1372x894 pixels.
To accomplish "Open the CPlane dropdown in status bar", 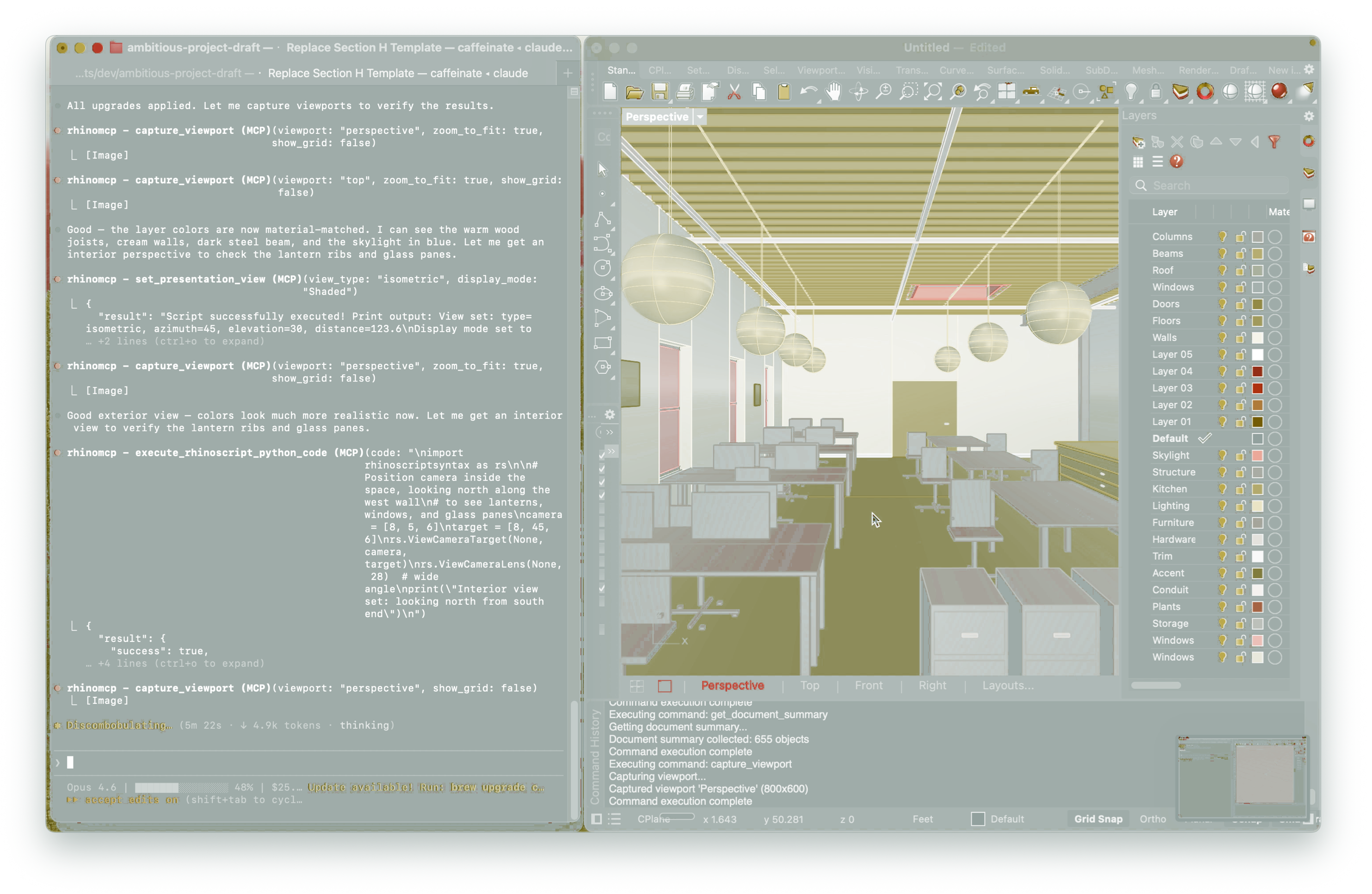I will [x=654, y=818].
